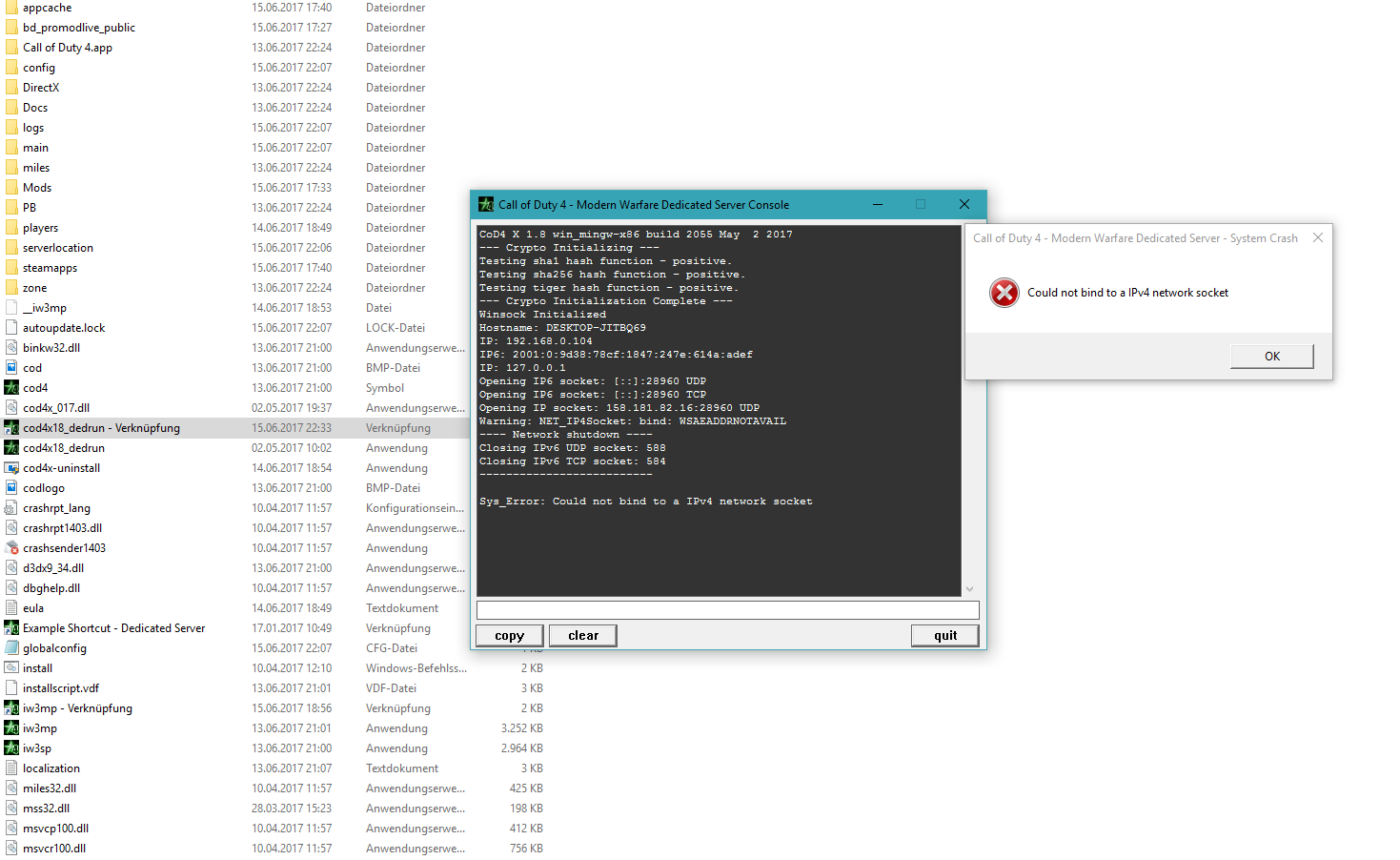The image size is (1400, 860).
Task: Select the install batch file icon
Action: click(x=11, y=668)
